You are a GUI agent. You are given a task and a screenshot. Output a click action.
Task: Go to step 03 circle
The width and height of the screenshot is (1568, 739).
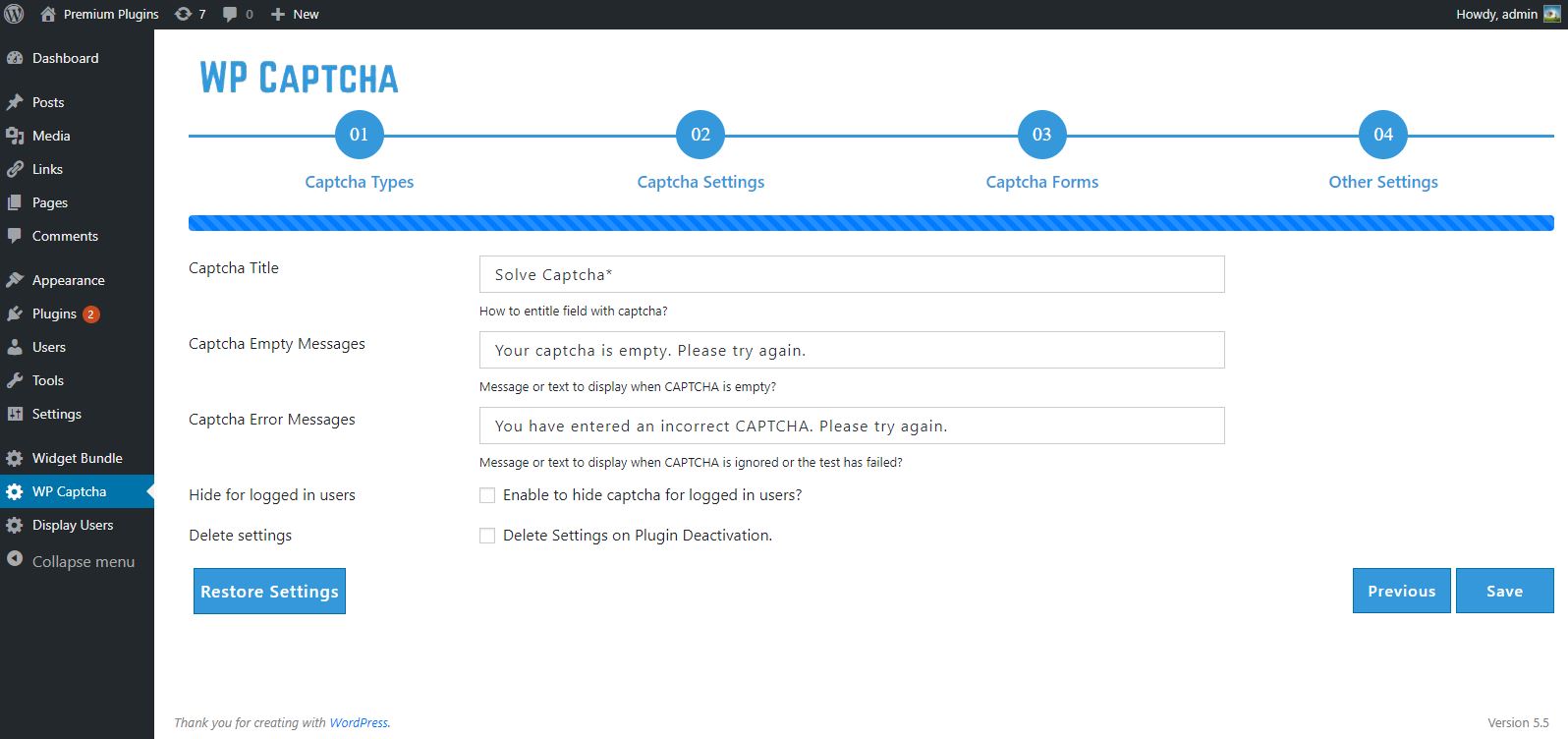click(x=1042, y=135)
